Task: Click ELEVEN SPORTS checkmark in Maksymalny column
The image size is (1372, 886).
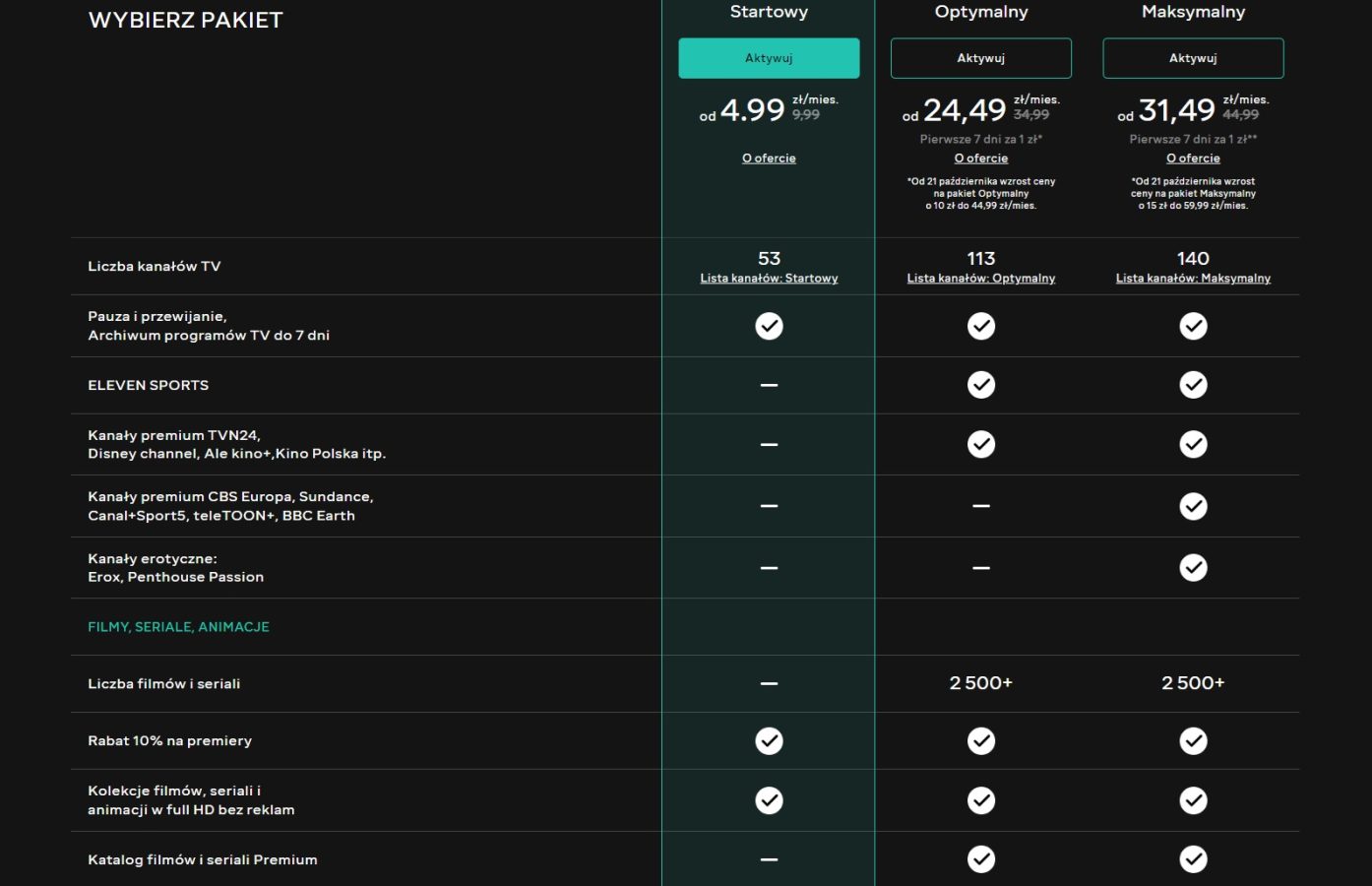Action: click(x=1193, y=385)
